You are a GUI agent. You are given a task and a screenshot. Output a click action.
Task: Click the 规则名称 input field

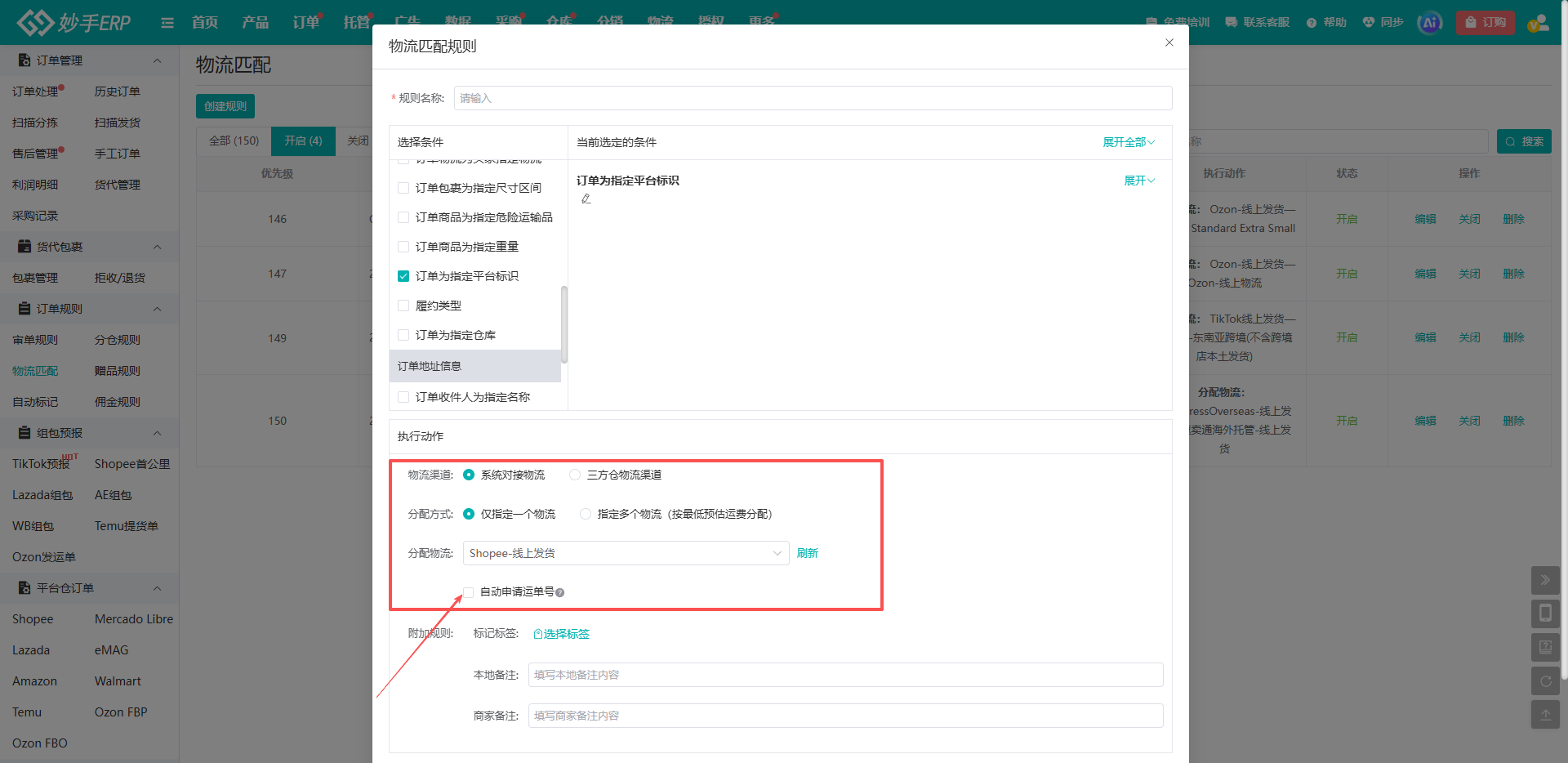coord(813,98)
